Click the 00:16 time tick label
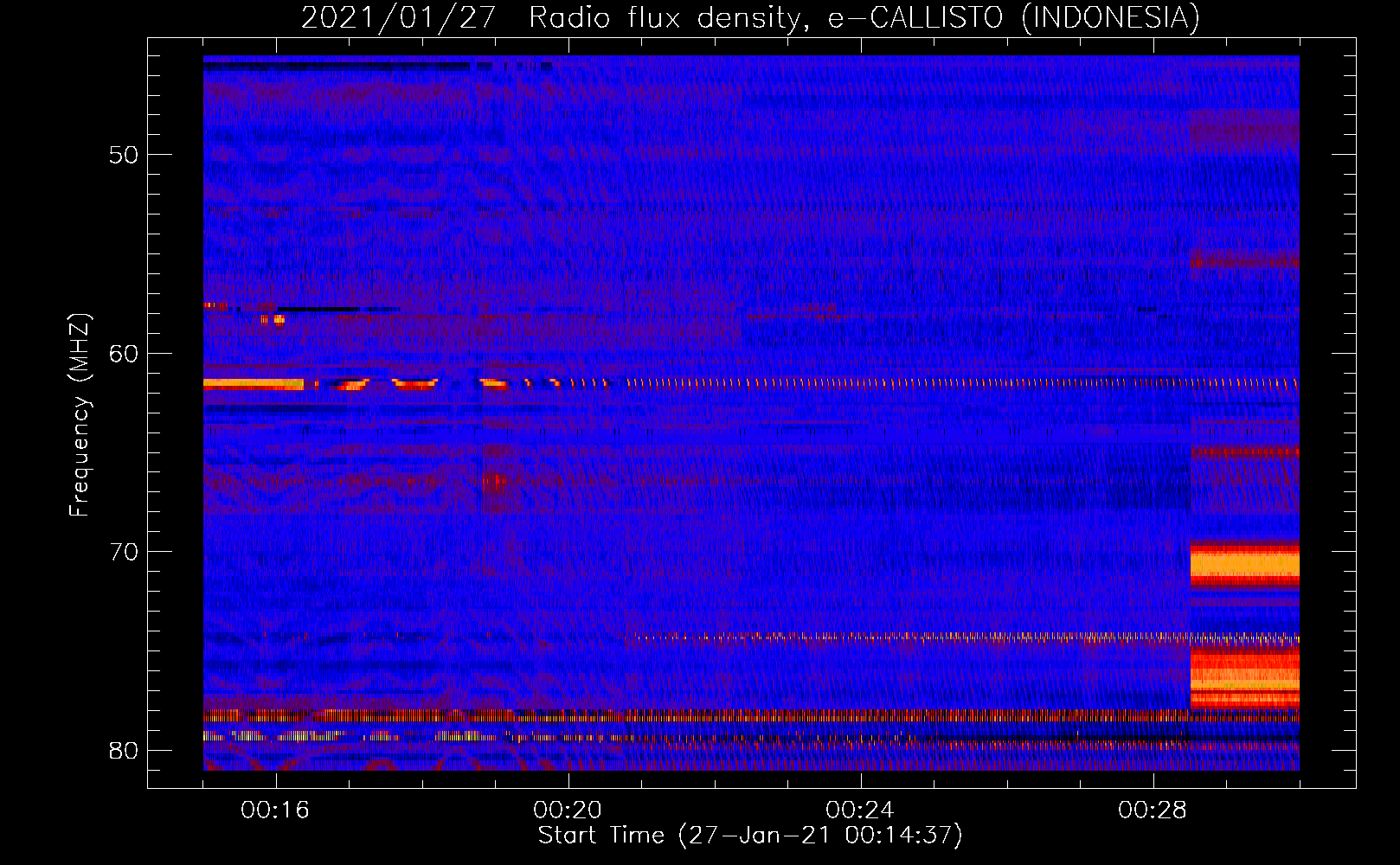This screenshot has width=1400, height=865. tap(275, 810)
